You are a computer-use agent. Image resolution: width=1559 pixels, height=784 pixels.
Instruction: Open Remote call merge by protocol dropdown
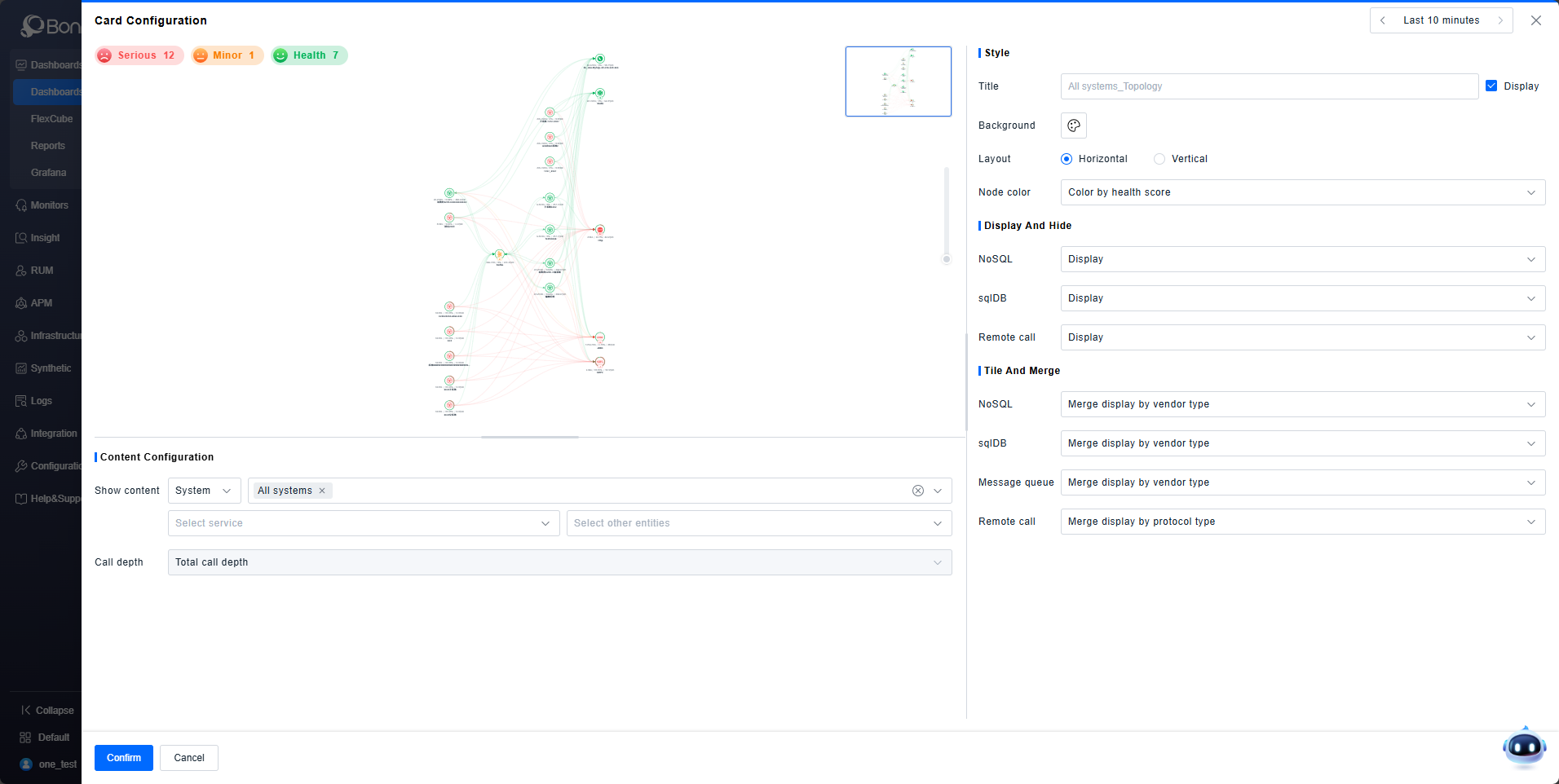(1302, 522)
